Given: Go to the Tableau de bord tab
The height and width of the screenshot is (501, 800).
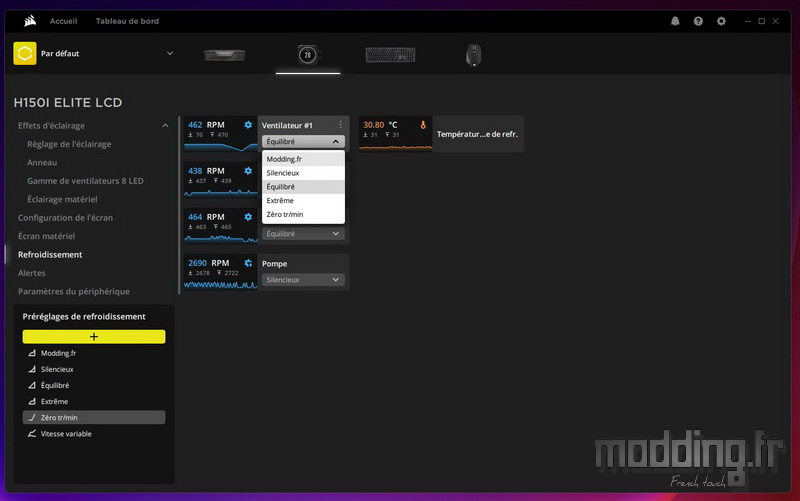Looking at the screenshot, I should (x=127, y=21).
